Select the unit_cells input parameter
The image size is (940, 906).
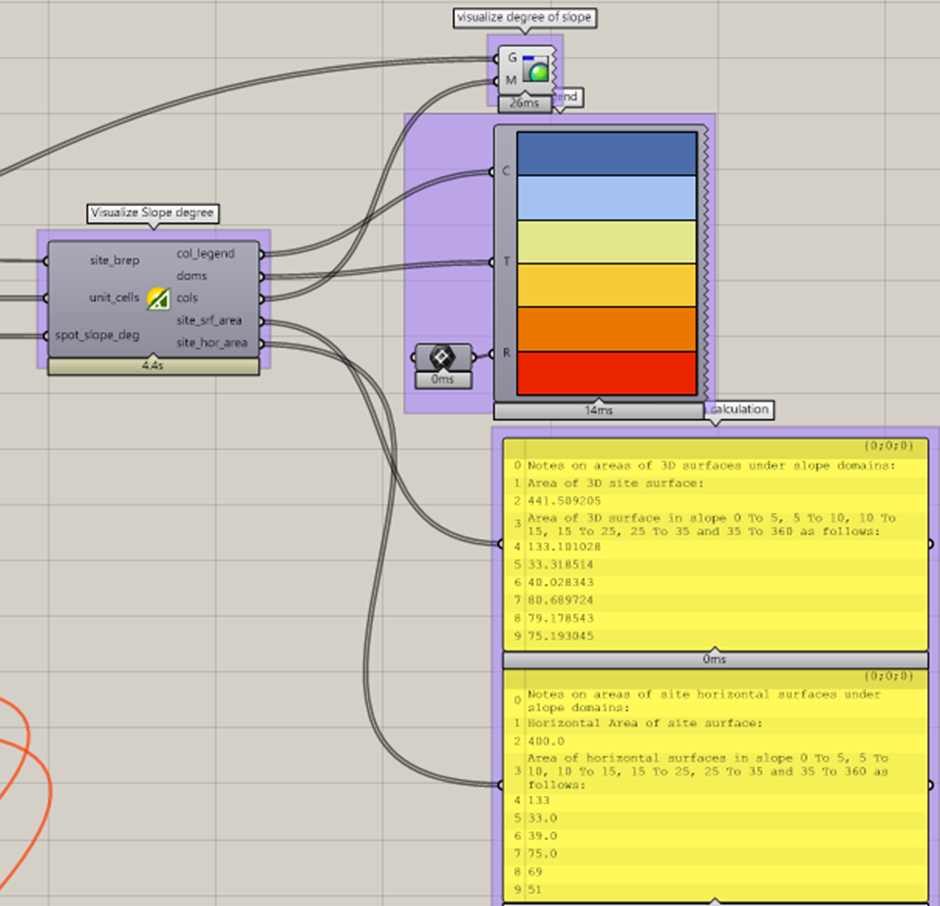coord(114,297)
